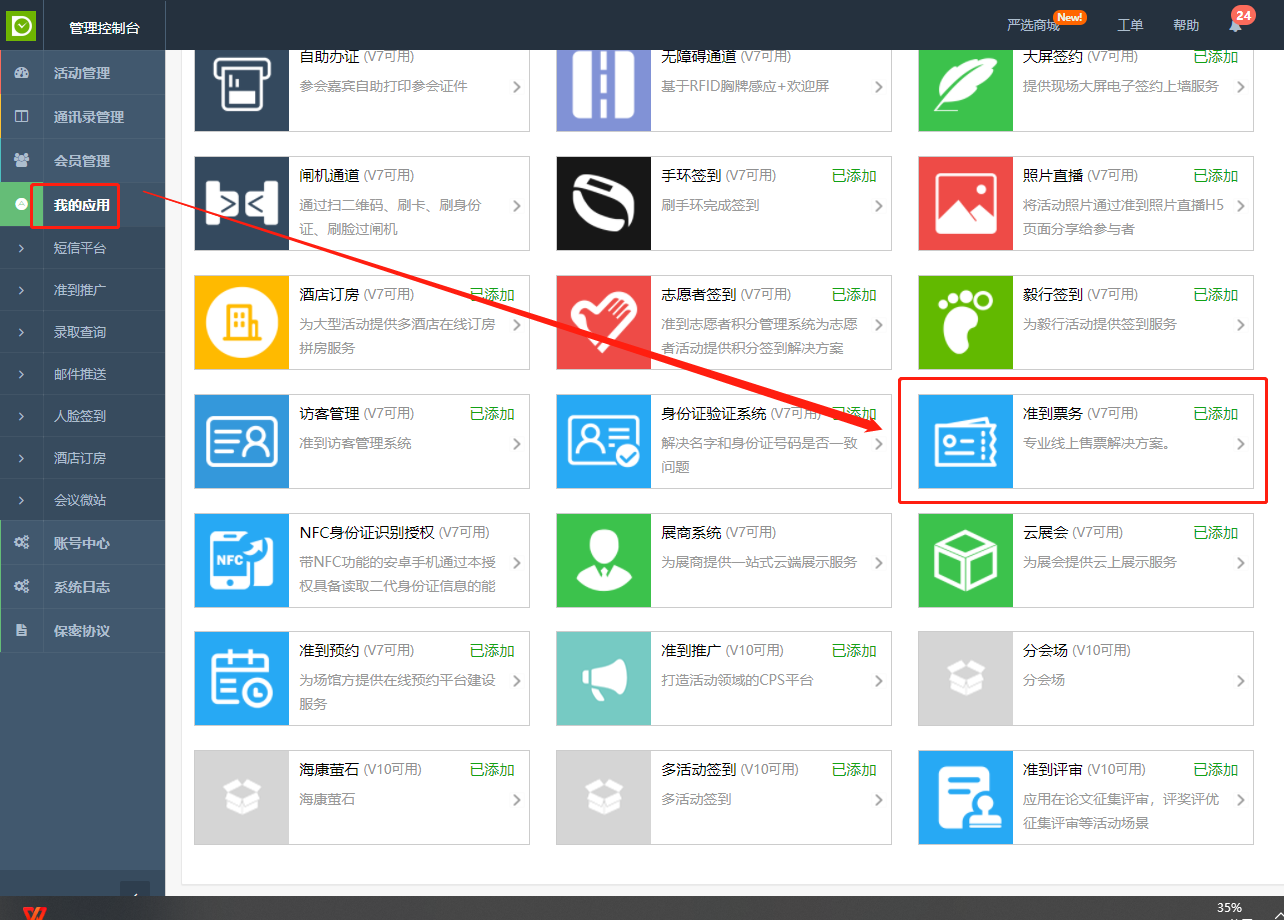The width and height of the screenshot is (1284, 920).
Task: Open 会员管理 in the sidebar
Action: (82, 161)
